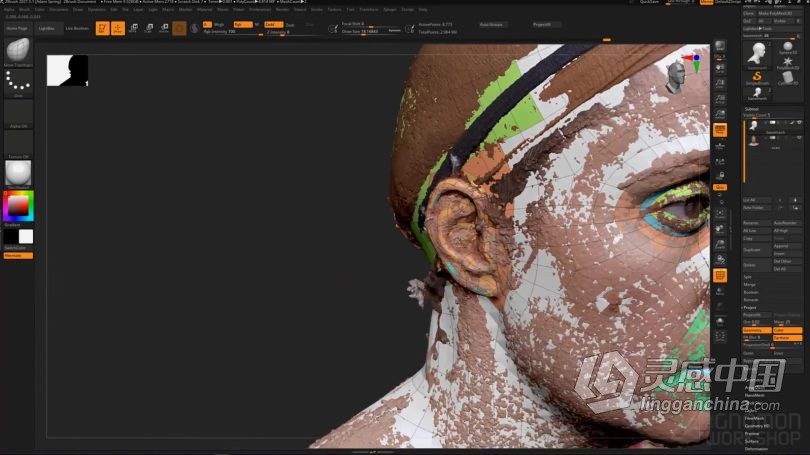Toggle the Farthest projection option

coord(787,338)
